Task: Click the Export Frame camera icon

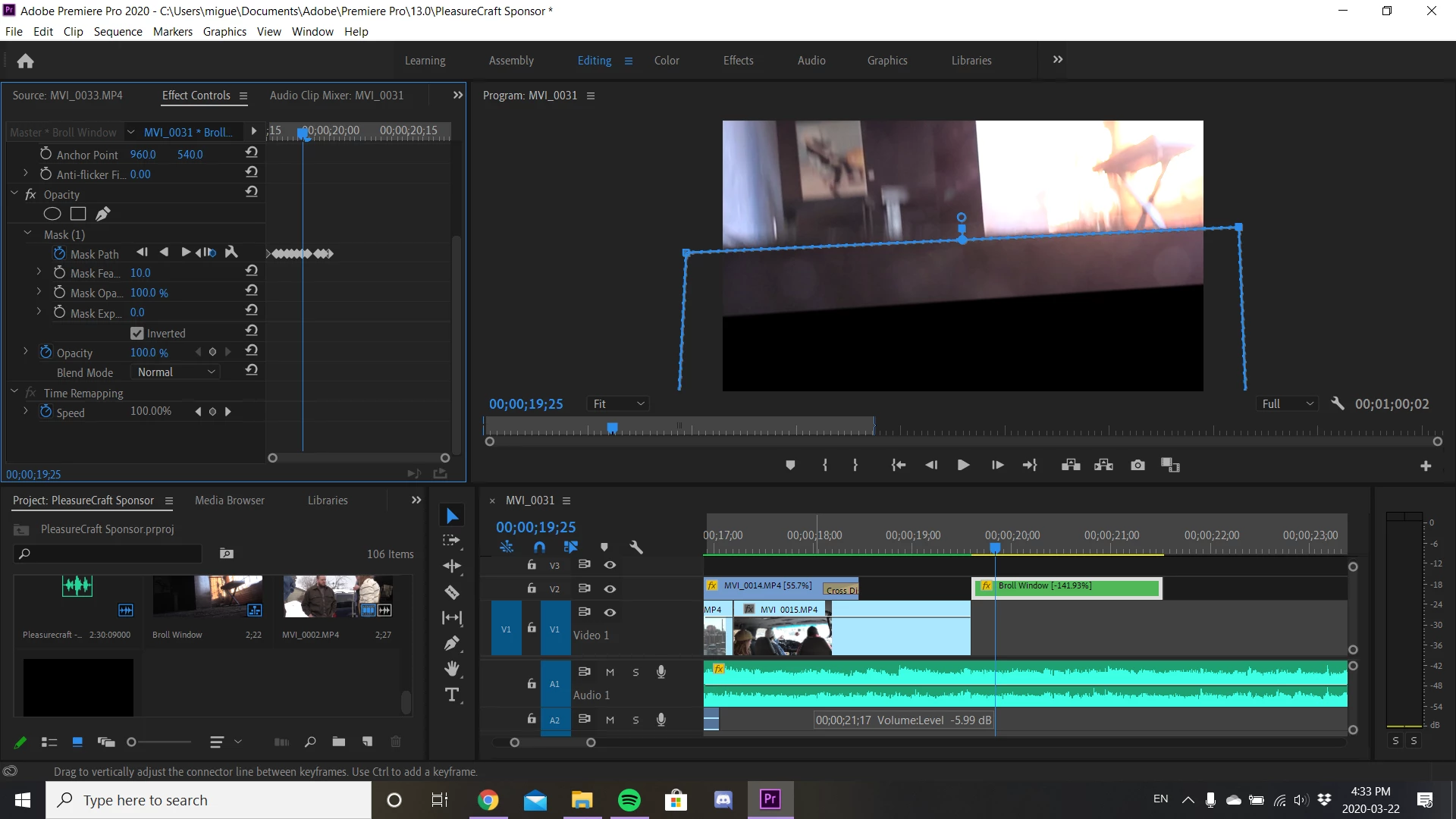Action: click(1137, 465)
